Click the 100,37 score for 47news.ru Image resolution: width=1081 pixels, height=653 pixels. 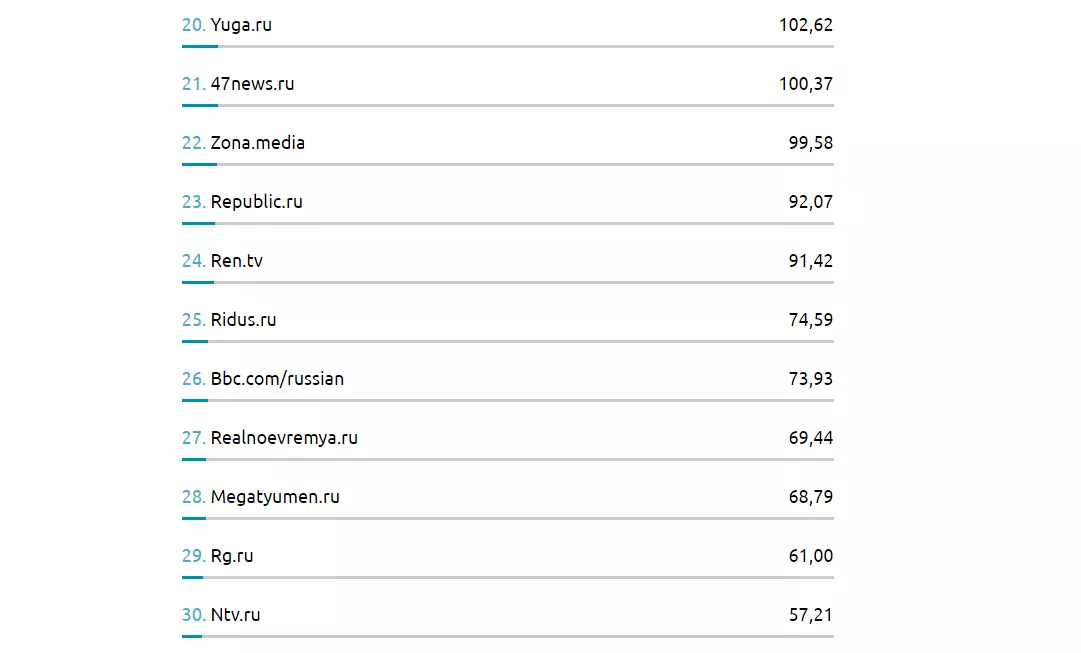[x=805, y=84]
